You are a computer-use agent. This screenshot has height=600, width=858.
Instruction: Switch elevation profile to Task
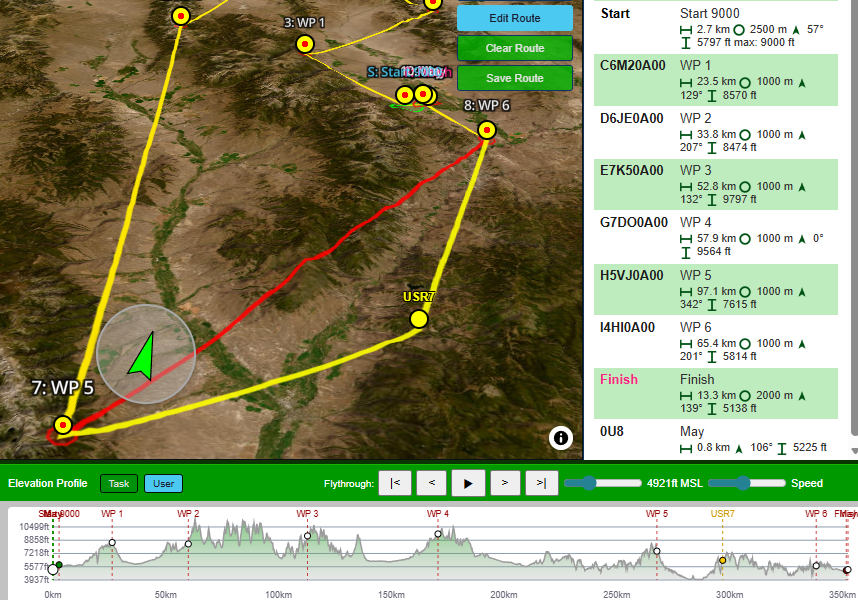tap(119, 484)
